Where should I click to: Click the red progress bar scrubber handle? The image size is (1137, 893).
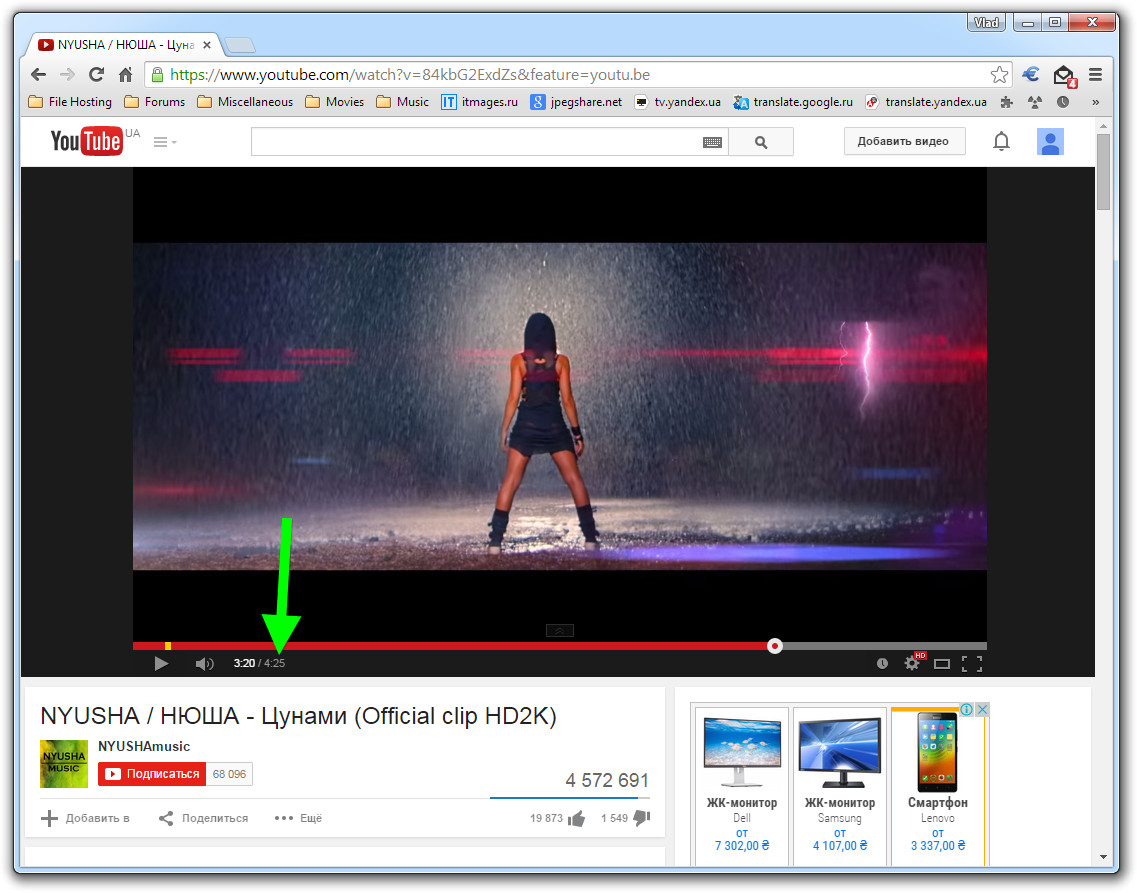tap(774, 645)
